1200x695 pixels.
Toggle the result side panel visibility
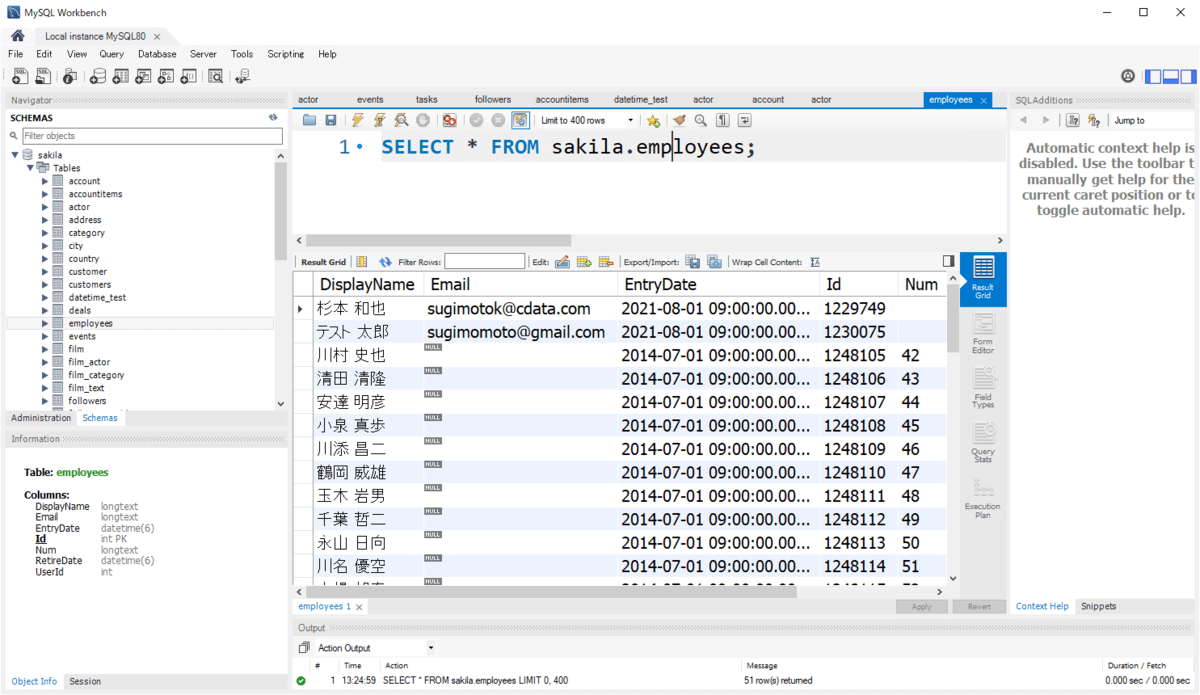click(948, 261)
